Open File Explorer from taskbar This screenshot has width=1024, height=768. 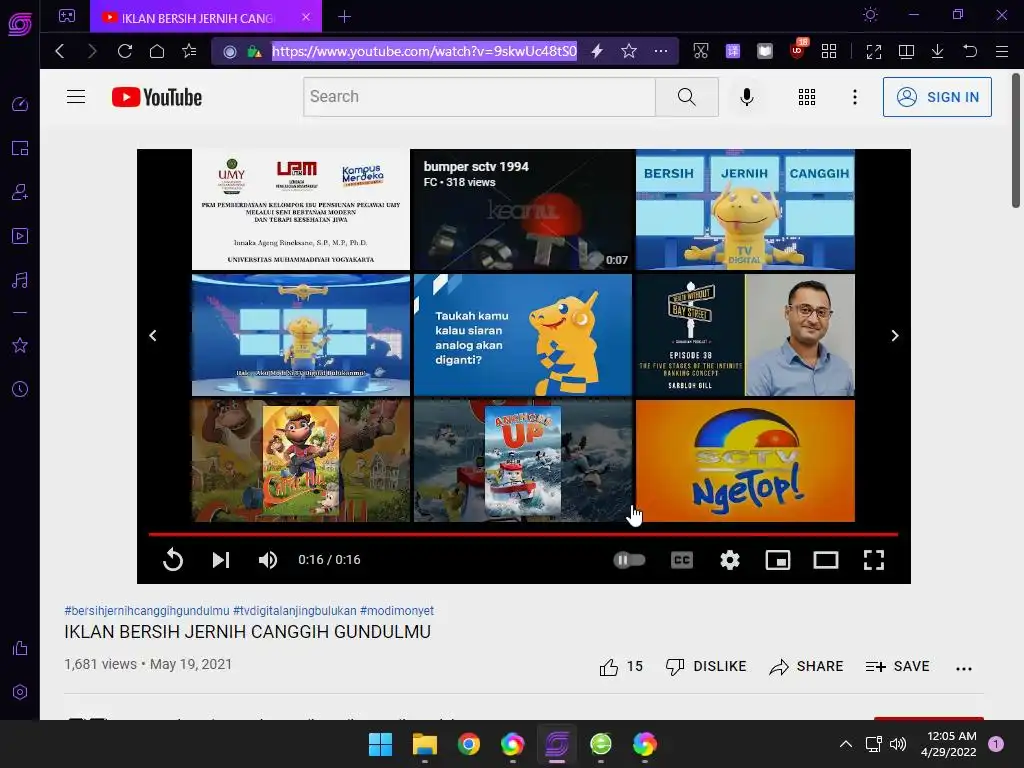point(424,744)
